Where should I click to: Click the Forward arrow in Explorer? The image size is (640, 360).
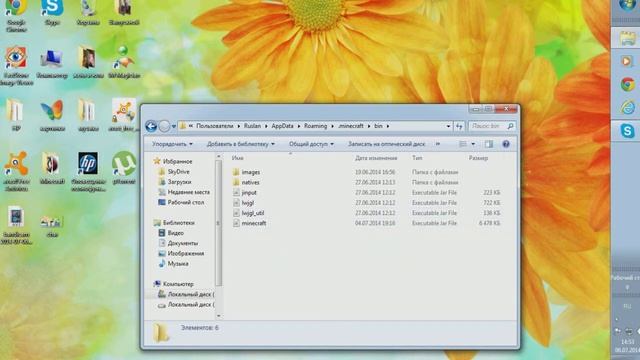(164, 127)
